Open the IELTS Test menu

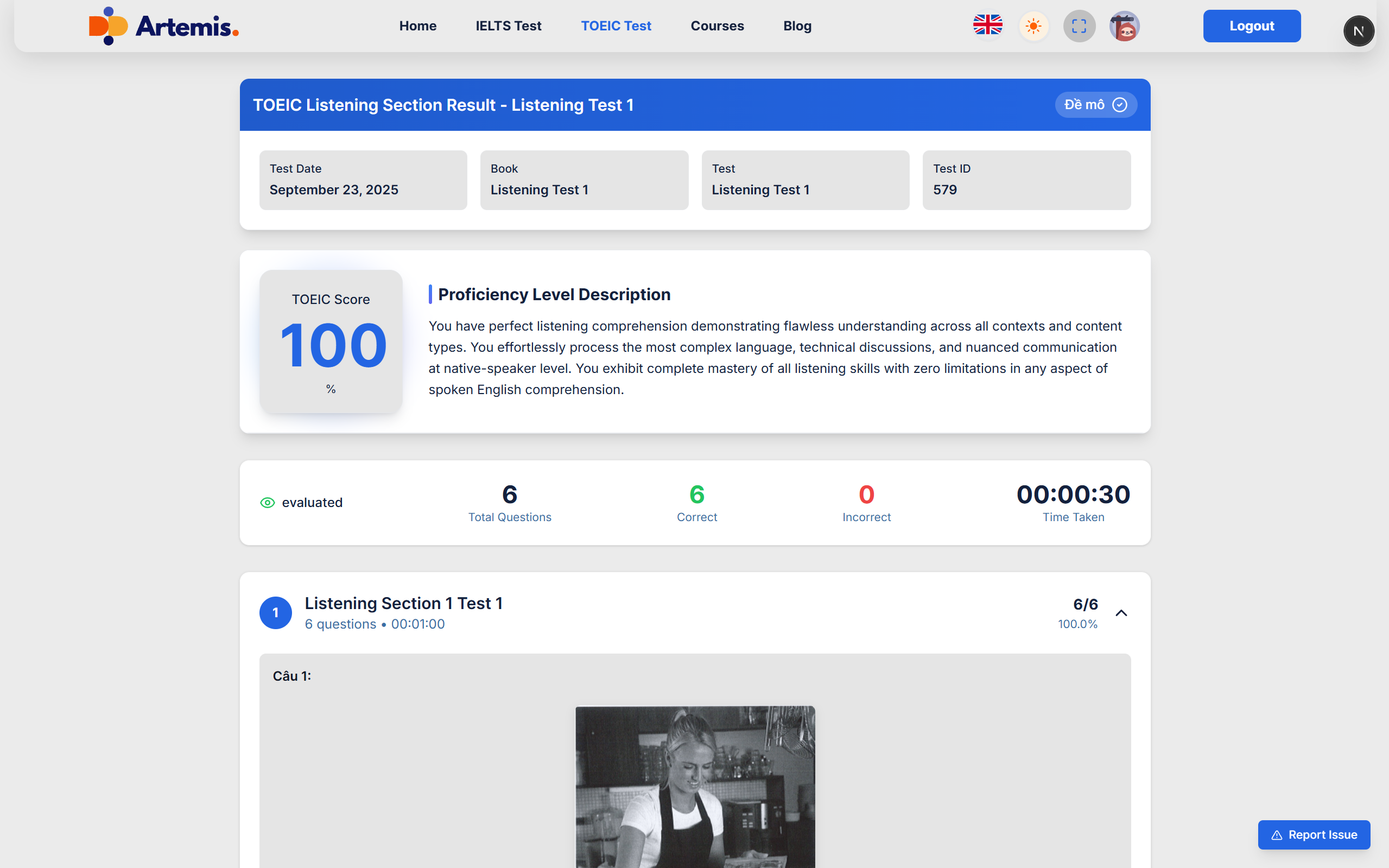(x=508, y=26)
